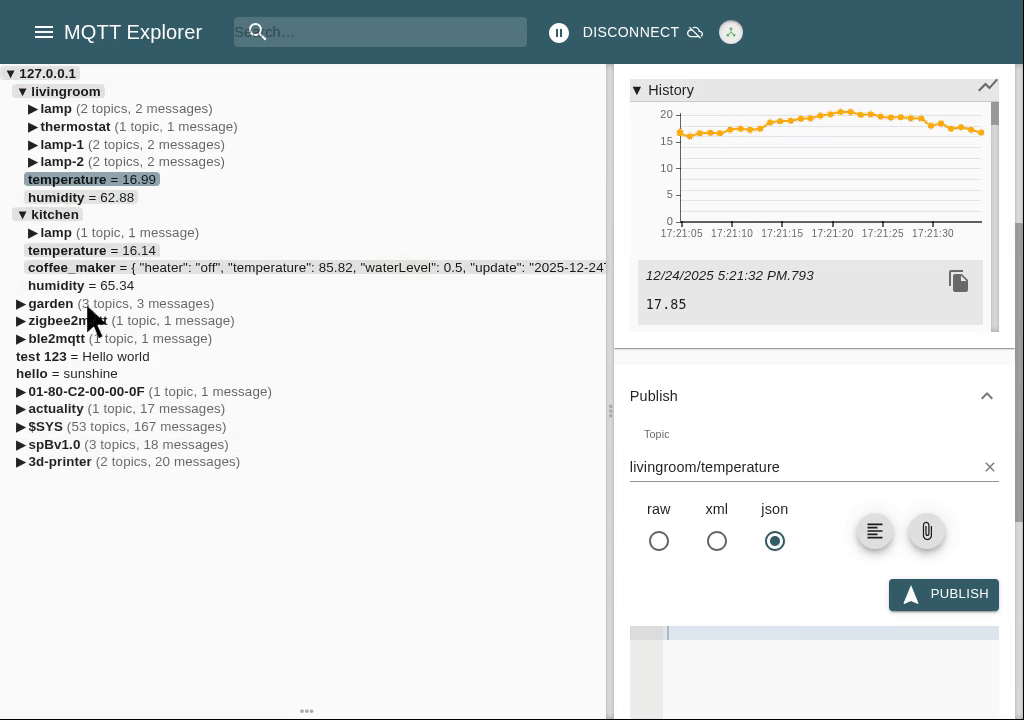This screenshot has height=720, width=1024.
Task: Open the history chart view icon
Action: pos(987,86)
